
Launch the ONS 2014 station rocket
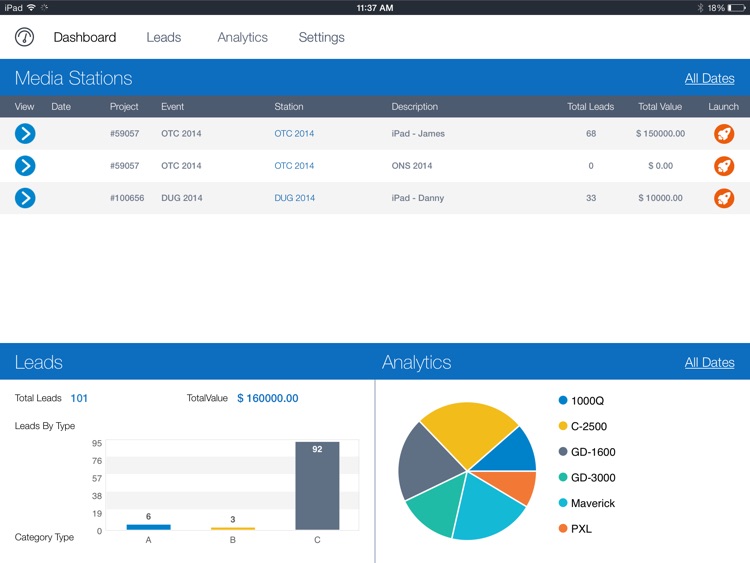[724, 166]
